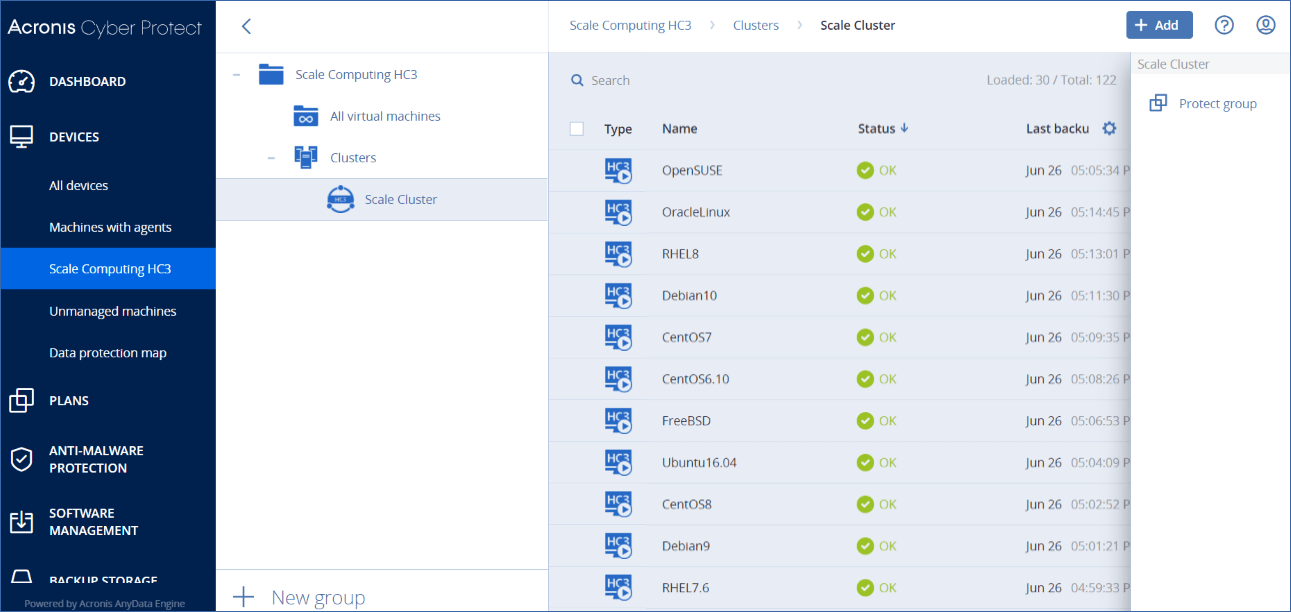1291x612 pixels.
Task: Click the HC3 type icon for FreeBSD
Action: 619,421
